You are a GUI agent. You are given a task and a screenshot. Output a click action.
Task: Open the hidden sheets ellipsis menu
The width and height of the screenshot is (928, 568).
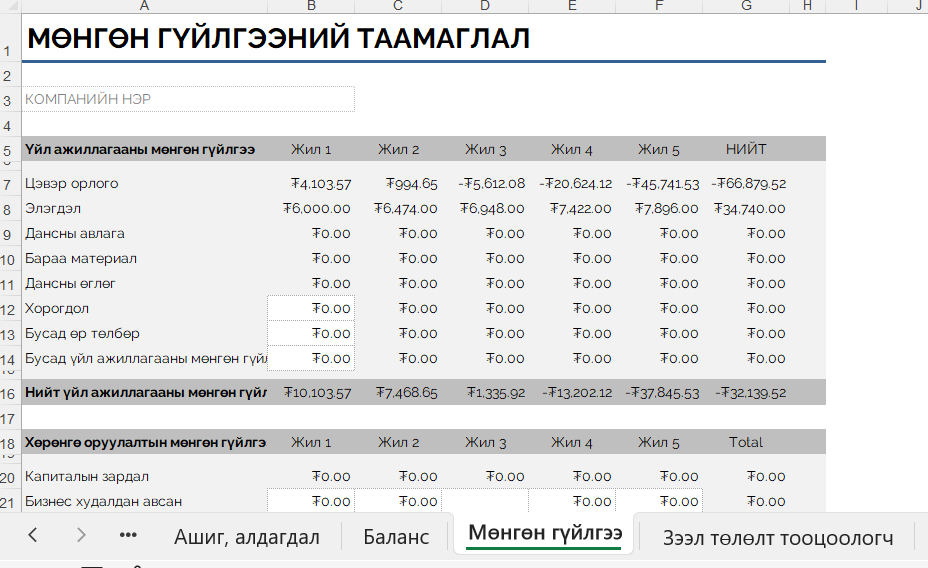(128, 535)
